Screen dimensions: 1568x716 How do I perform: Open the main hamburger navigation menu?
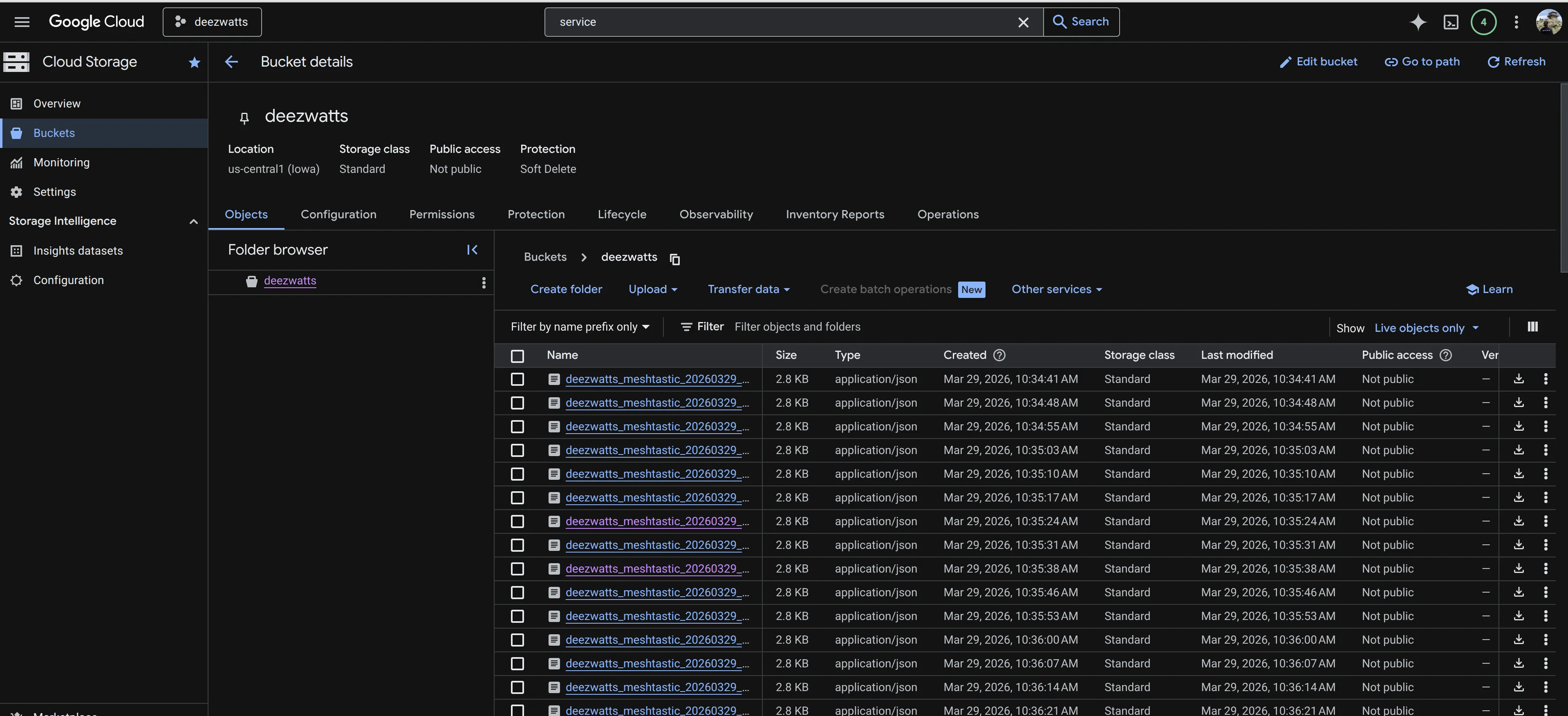pyautogui.click(x=22, y=22)
